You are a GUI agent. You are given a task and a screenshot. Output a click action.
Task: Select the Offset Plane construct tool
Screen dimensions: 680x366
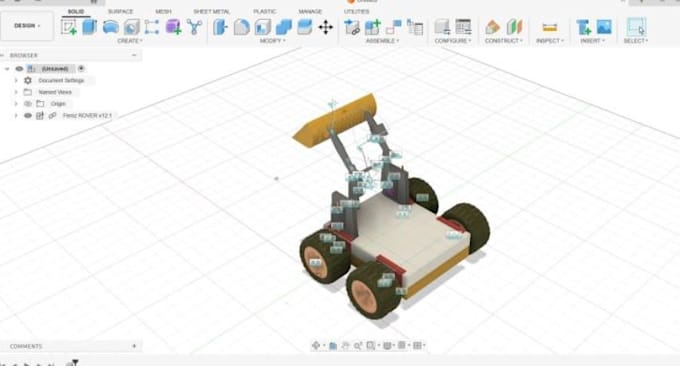tap(492, 27)
